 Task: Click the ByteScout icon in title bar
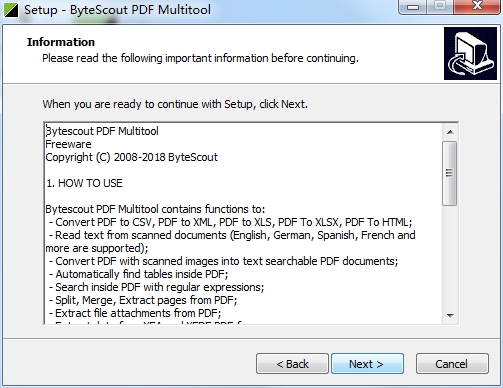(x=11, y=10)
